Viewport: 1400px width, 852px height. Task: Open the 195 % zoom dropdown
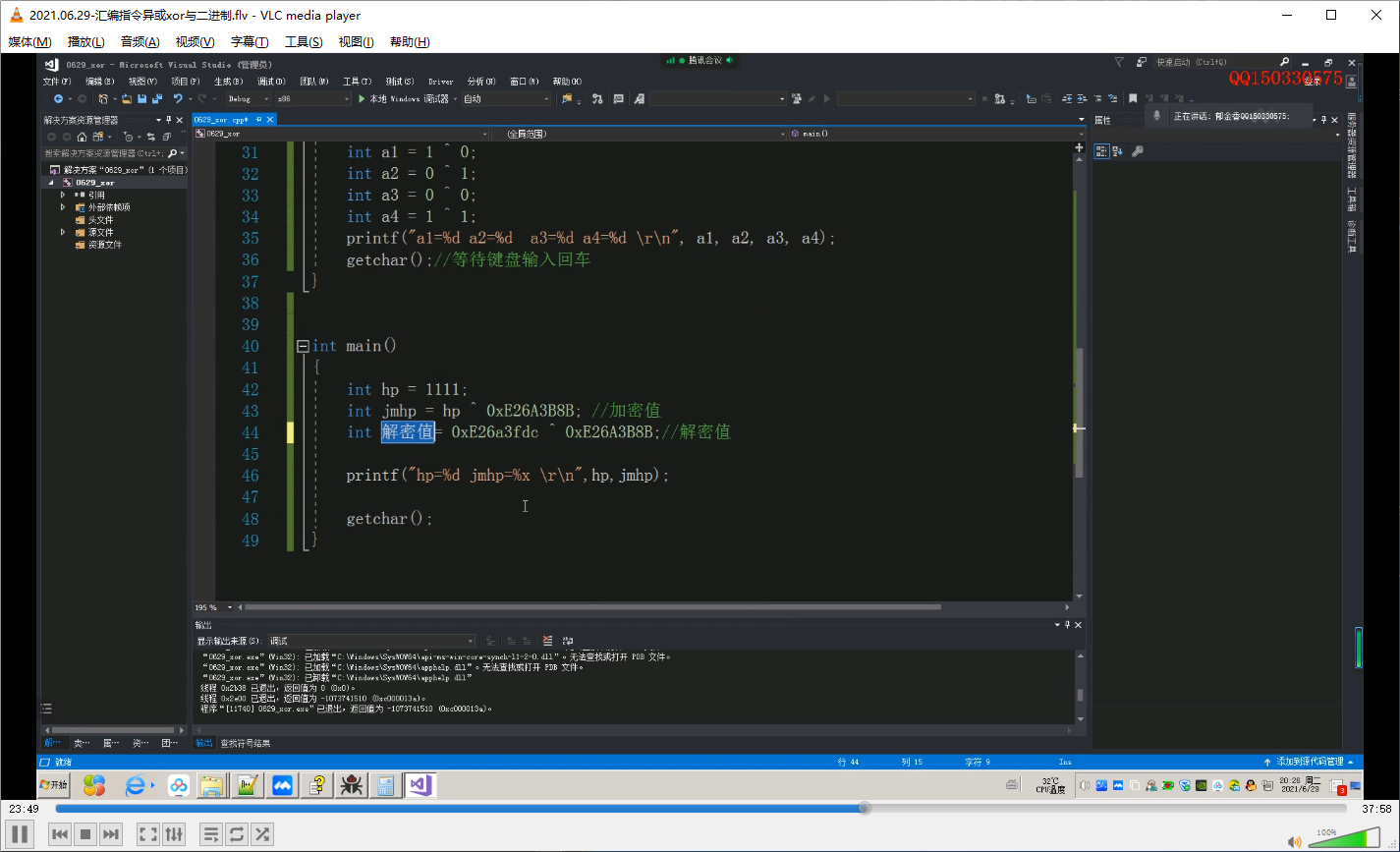[215, 607]
